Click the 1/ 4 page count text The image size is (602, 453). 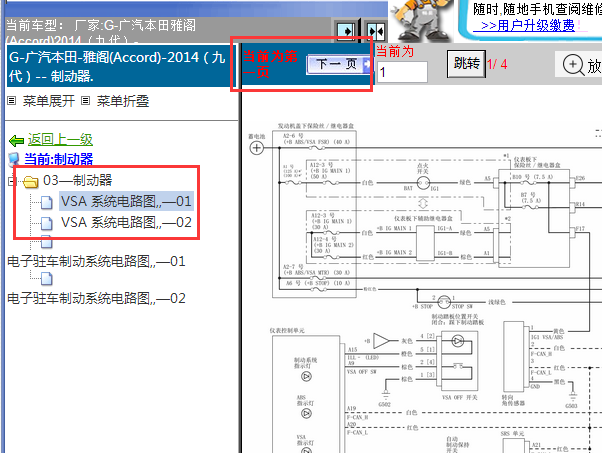click(498, 64)
